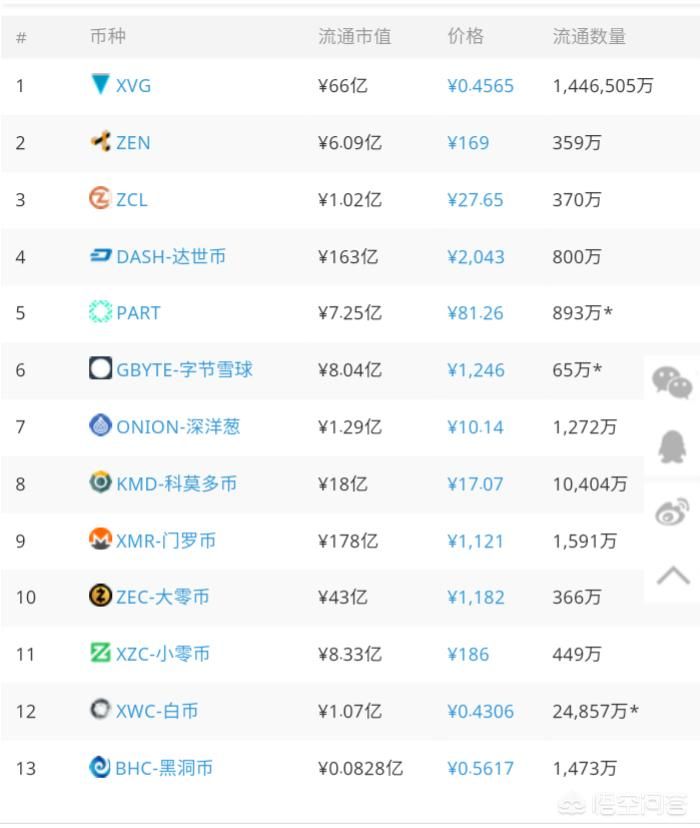Sort by 流通数量 column header
This screenshot has height=828, width=700.
589,36
